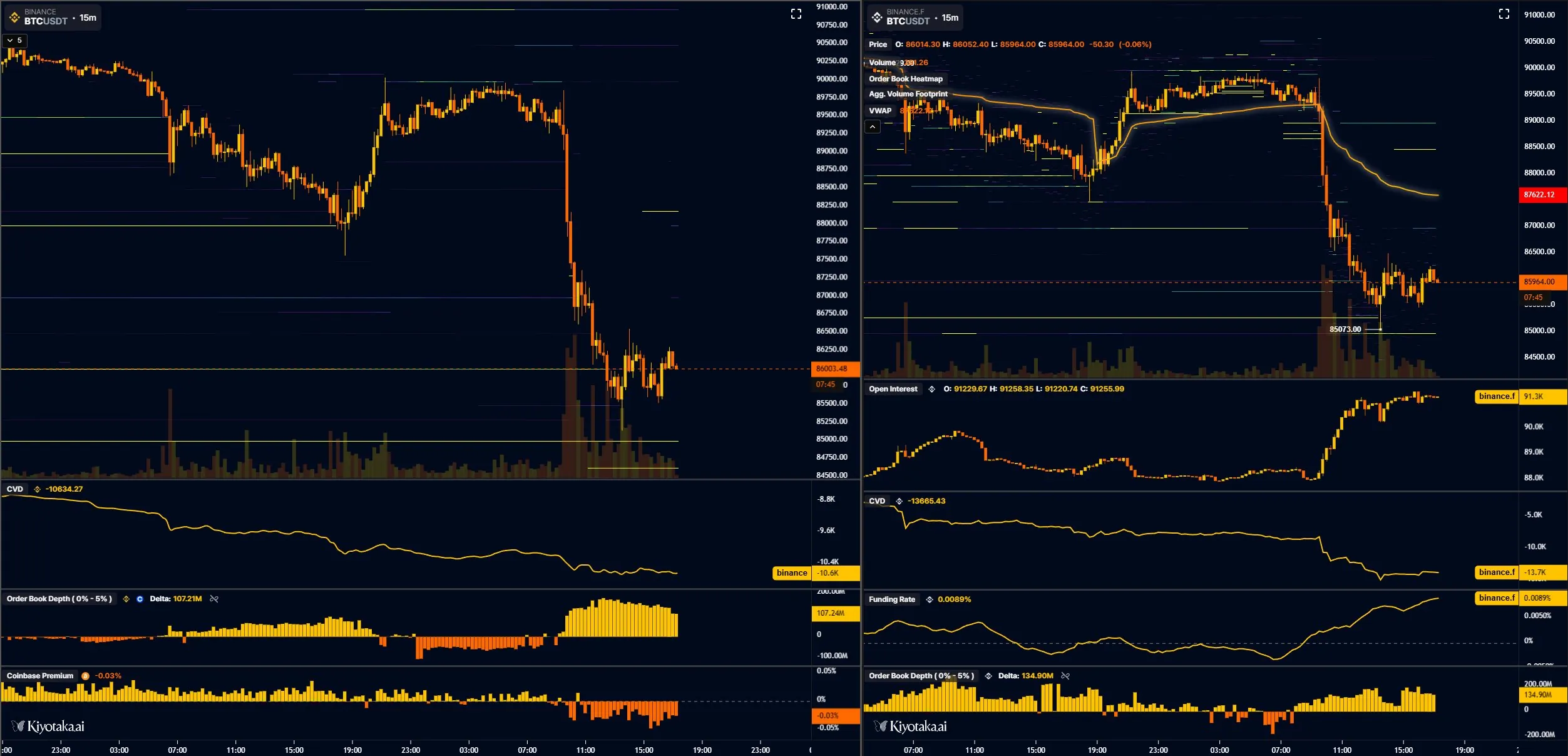The width and height of the screenshot is (1568, 756).
Task: Collapse indicator legend with the up chevron
Action: 872,127
